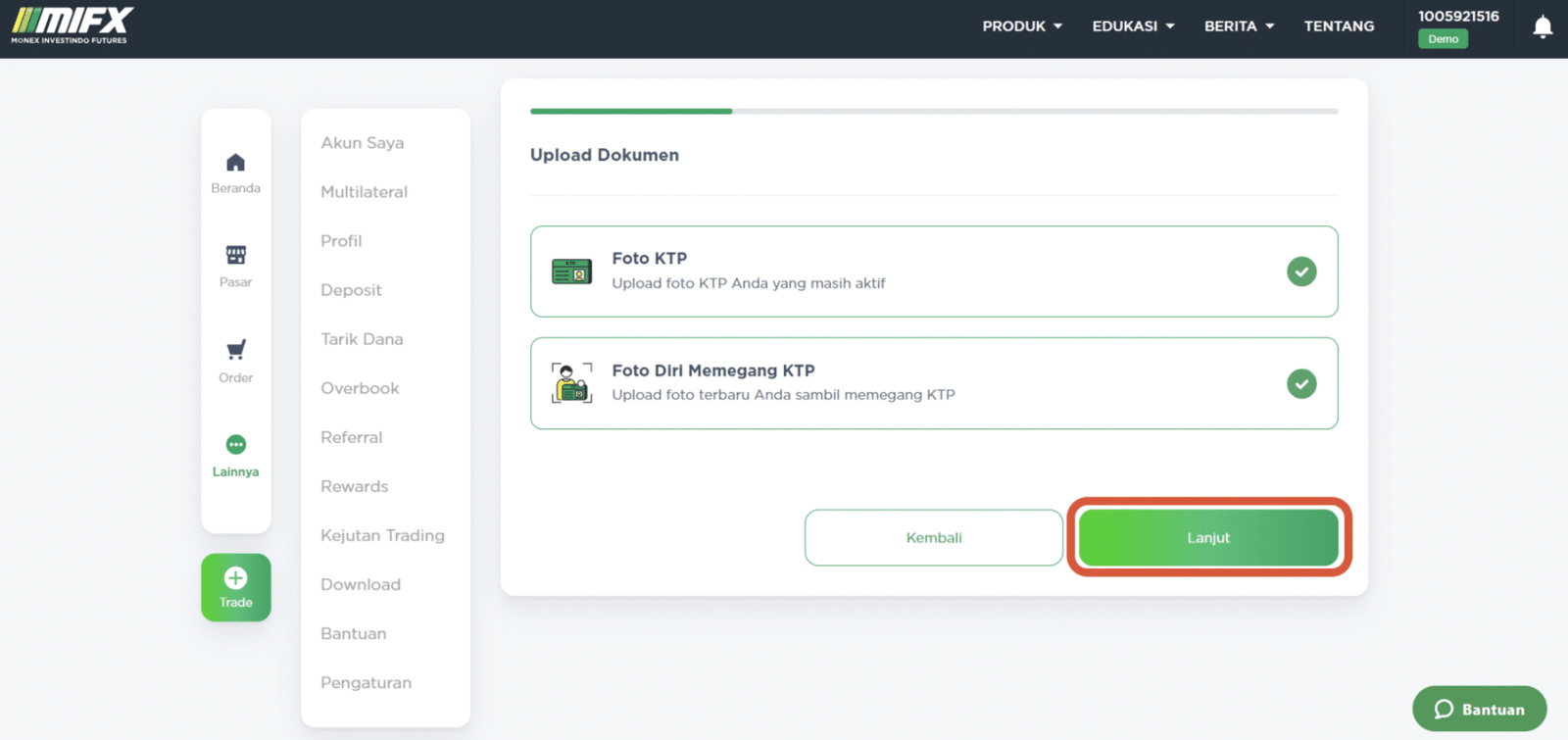The height and width of the screenshot is (740, 1568).
Task: Select the Lainnya more icon
Action: click(x=236, y=445)
